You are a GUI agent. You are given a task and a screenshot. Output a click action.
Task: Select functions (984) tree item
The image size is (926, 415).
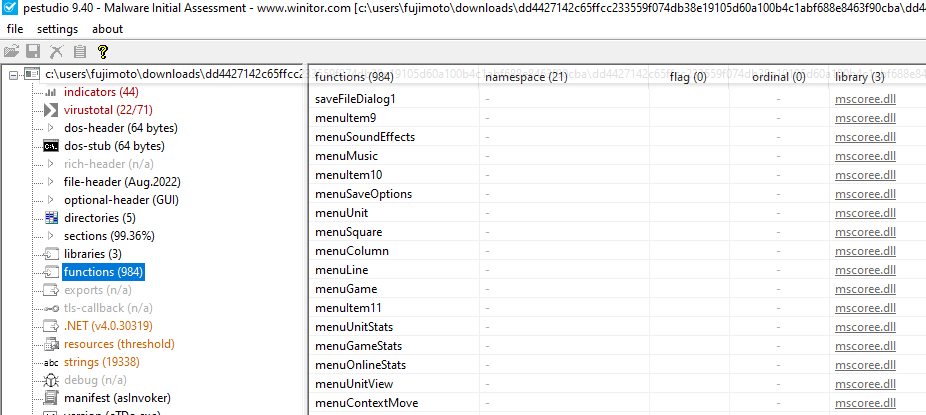pos(103,272)
